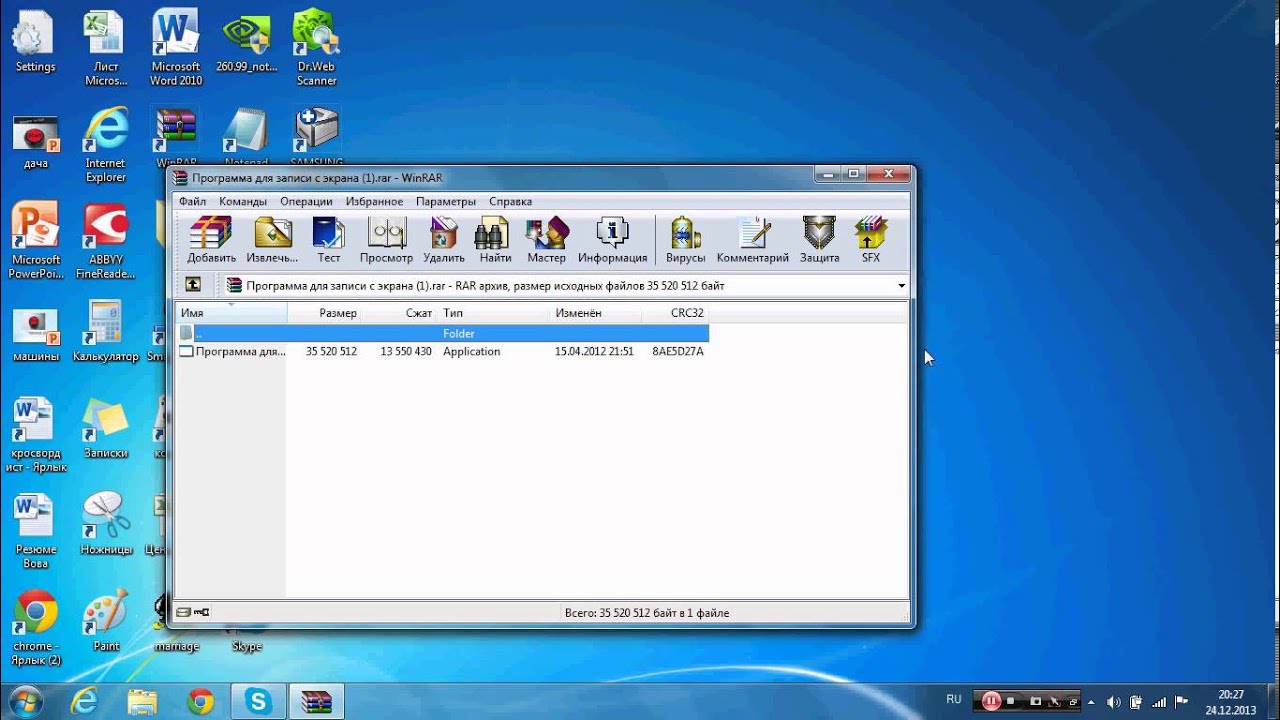Screen dimensions: 1280x720
Task: Click the Найти (Find) binoculars icon
Action: (495, 240)
